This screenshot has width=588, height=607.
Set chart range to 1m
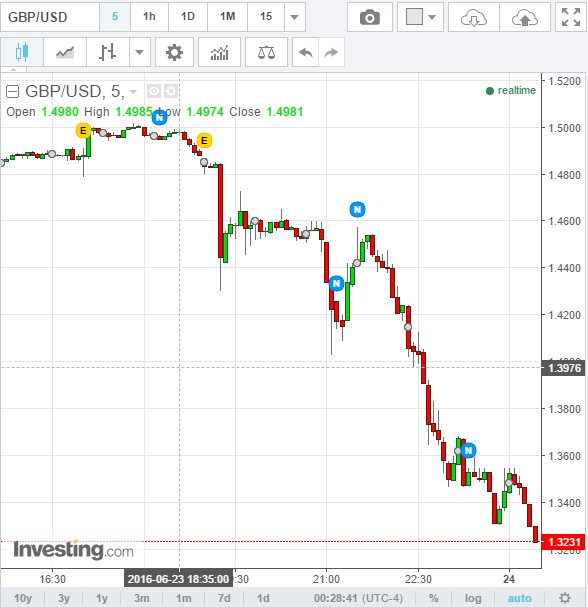pyautogui.click(x=183, y=598)
